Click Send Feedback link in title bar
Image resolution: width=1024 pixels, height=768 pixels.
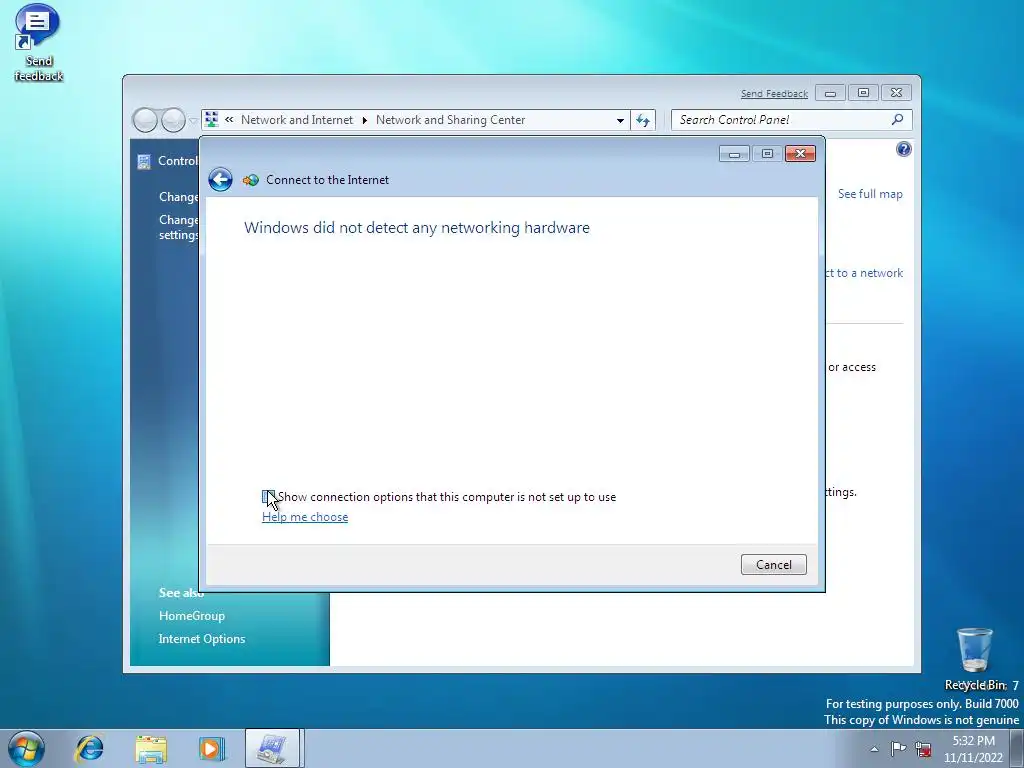pyautogui.click(x=774, y=94)
